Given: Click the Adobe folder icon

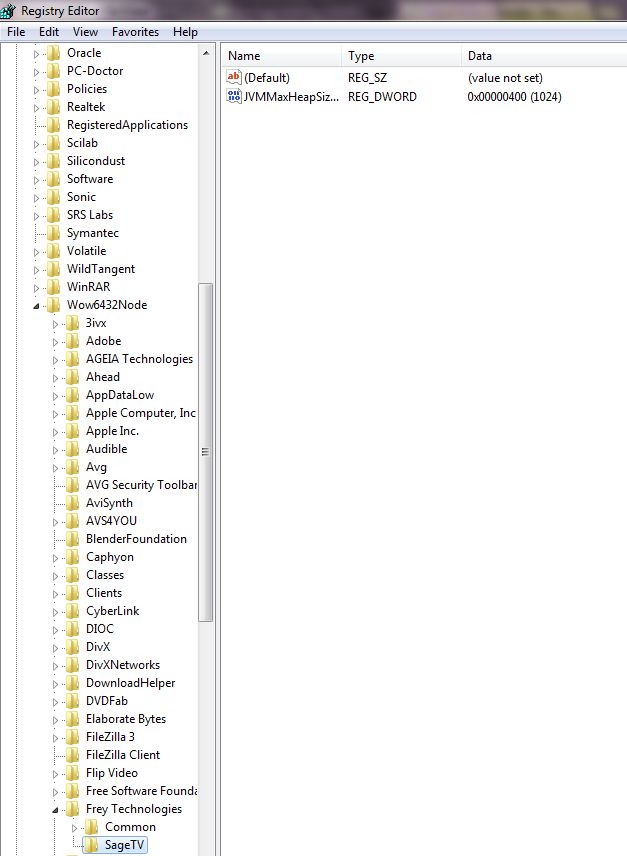Looking at the screenshot, I should tap(73, 341).
